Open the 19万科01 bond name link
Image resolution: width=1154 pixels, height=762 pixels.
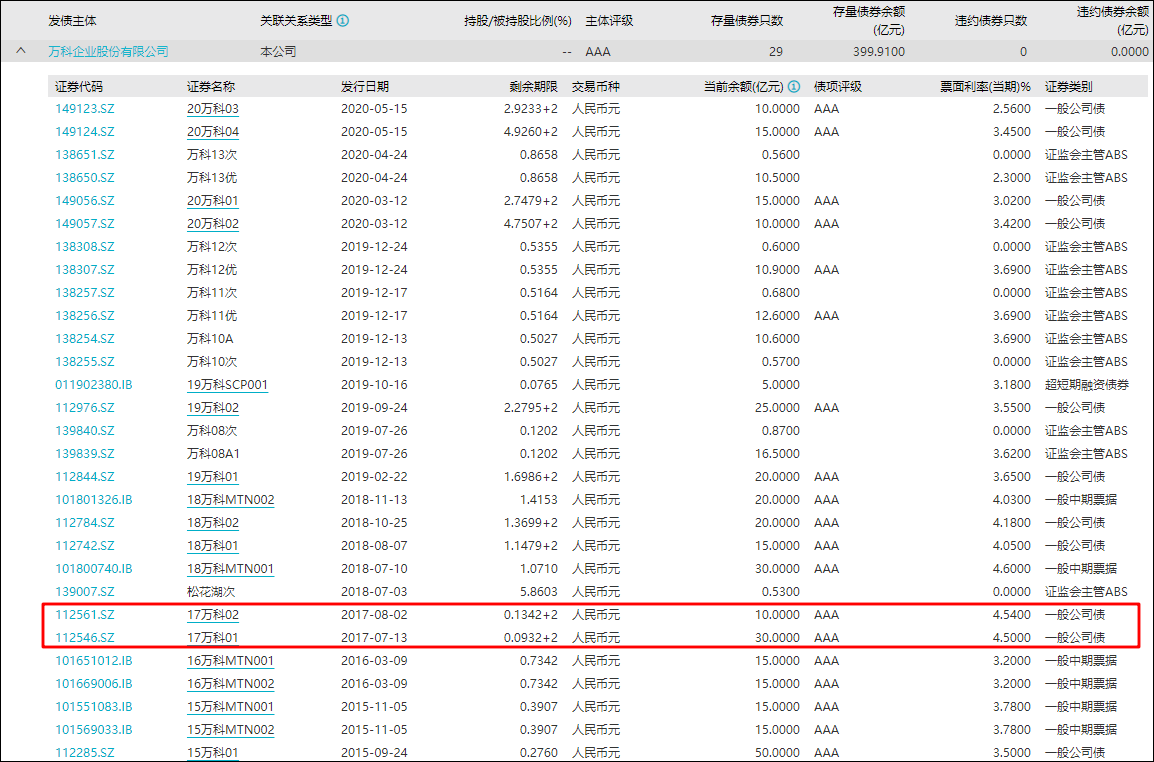click(x=213, y=477)
